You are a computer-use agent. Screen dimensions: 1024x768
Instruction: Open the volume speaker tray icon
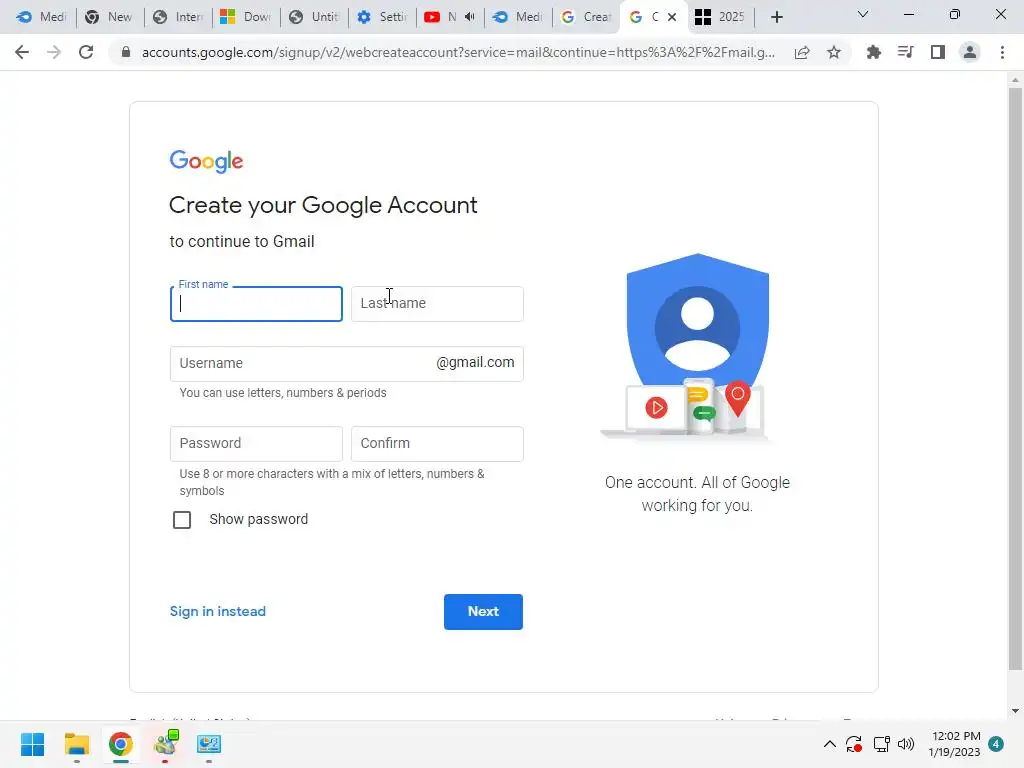pyautogui.click(x=906, y=744)
